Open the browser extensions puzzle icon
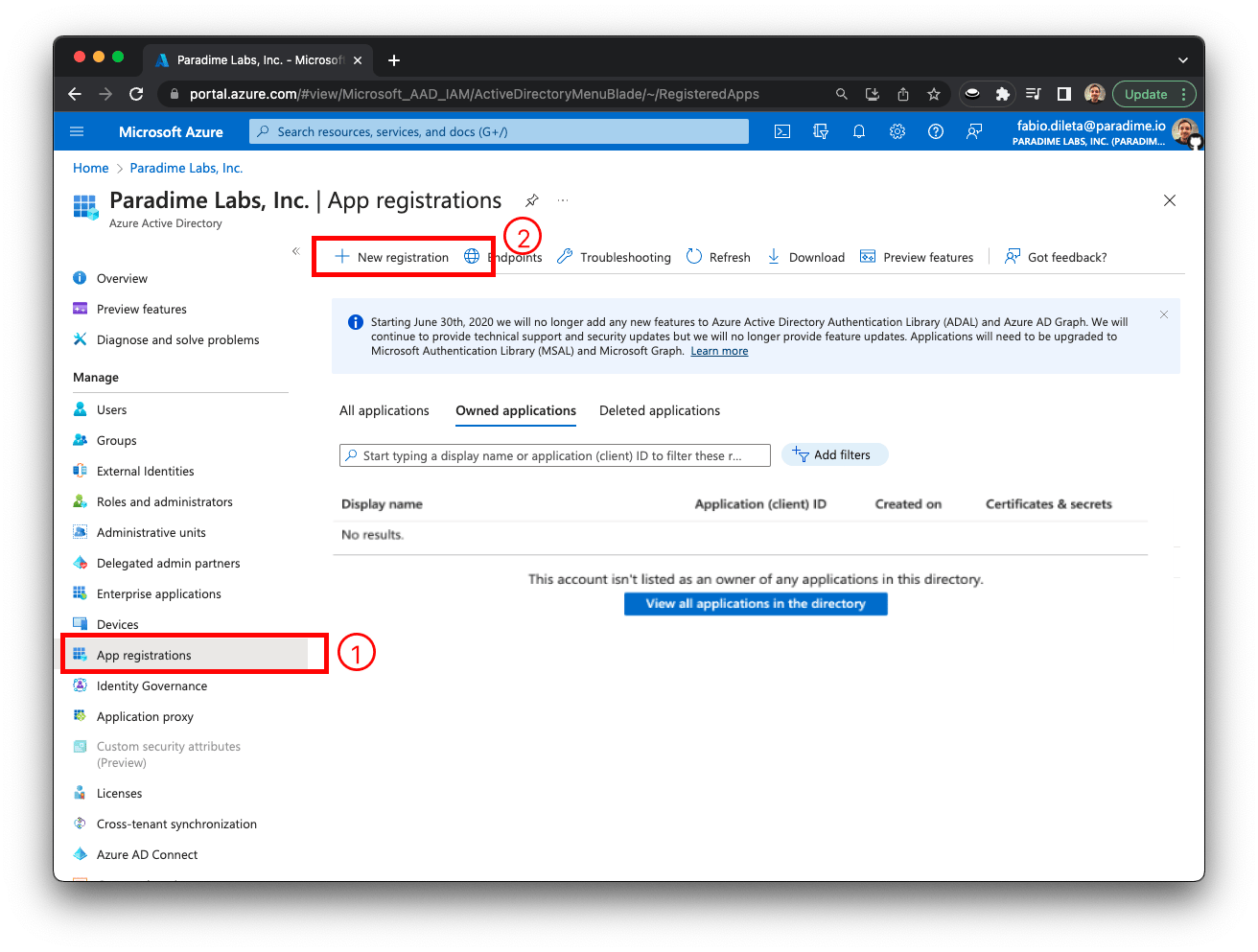The width and height of the screenshot is (1258, 952). [x=1003, y=94]
